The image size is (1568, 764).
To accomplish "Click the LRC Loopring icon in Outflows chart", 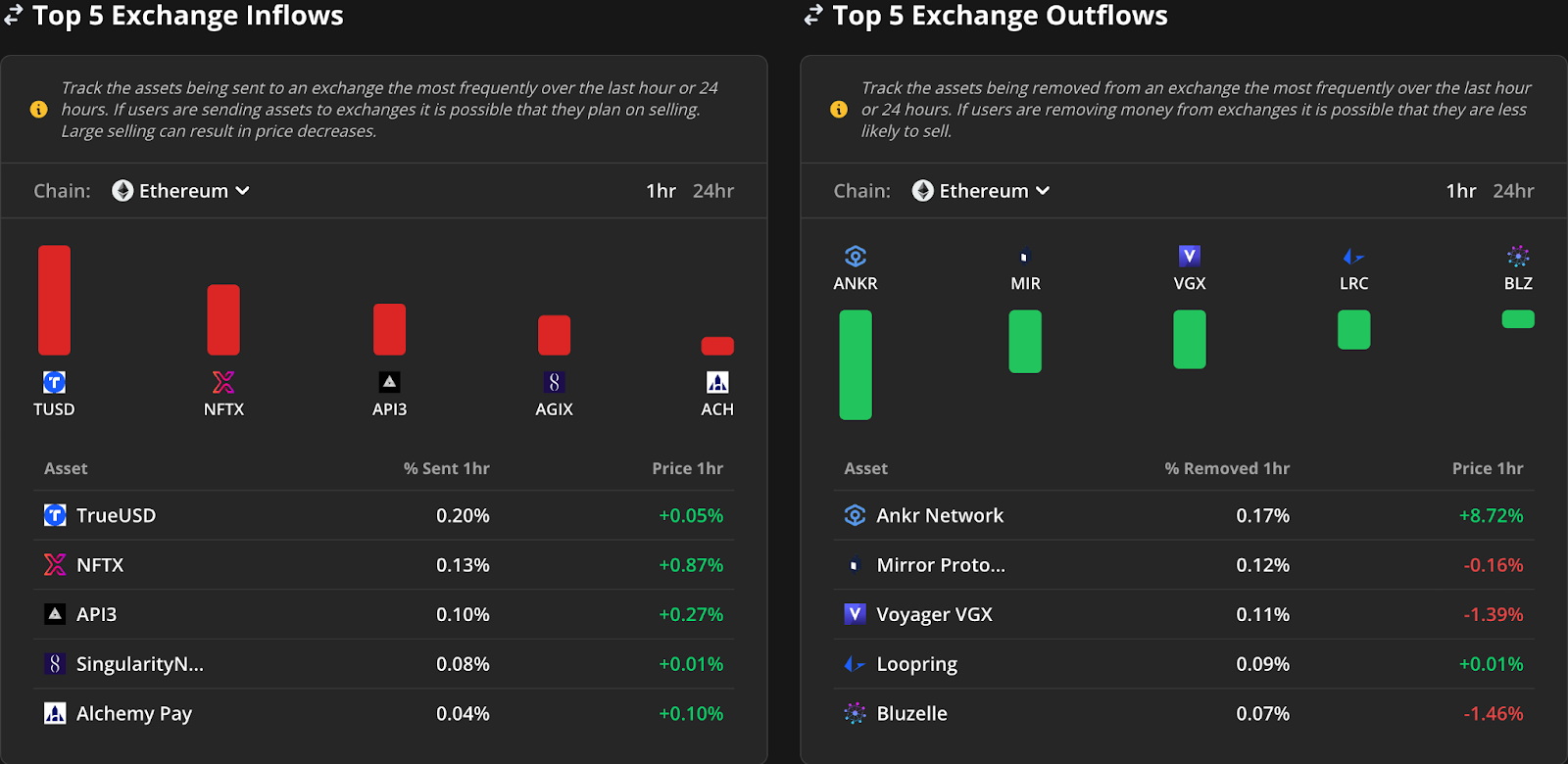I will coord(1353,257).
